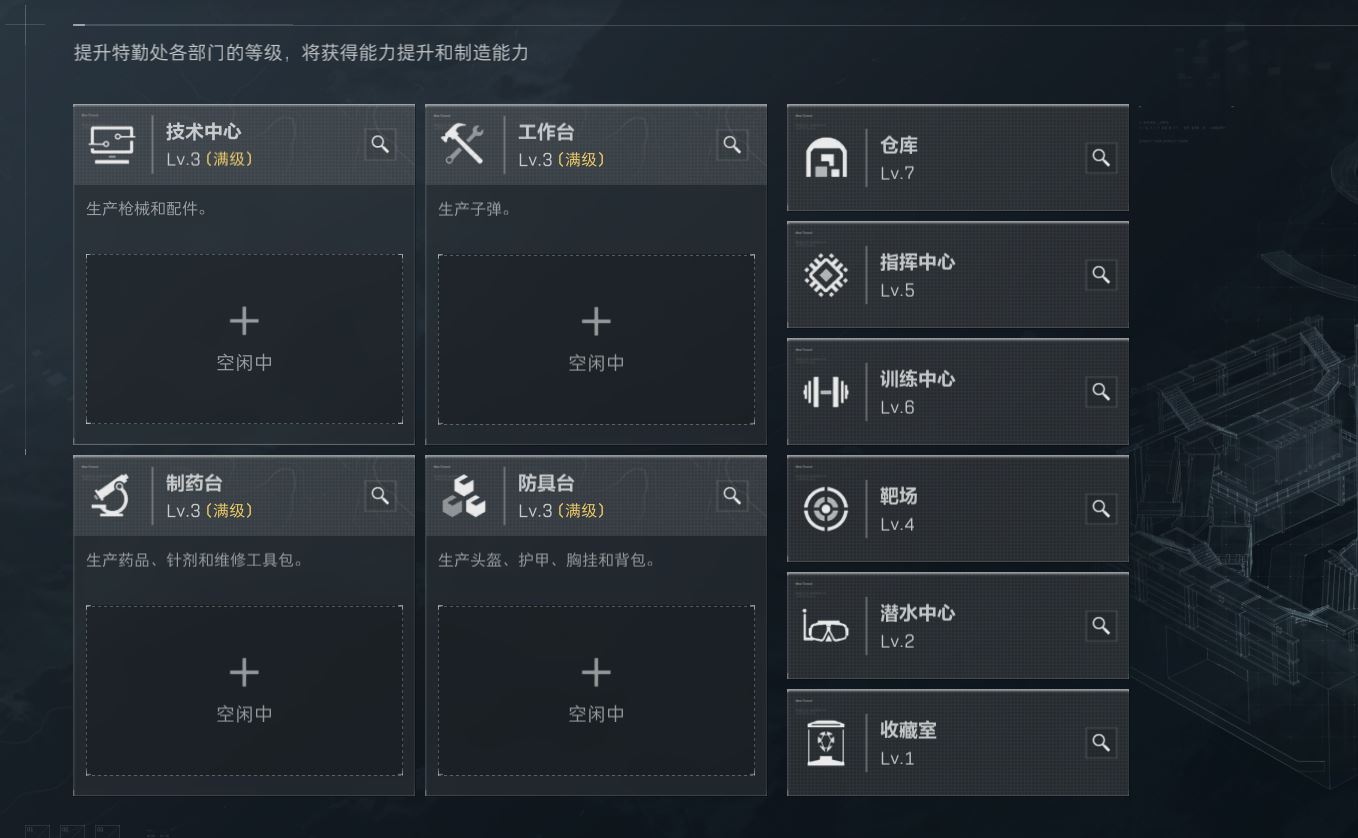
Task: Click the 靶场 target icon
Action: pos(826,509)
